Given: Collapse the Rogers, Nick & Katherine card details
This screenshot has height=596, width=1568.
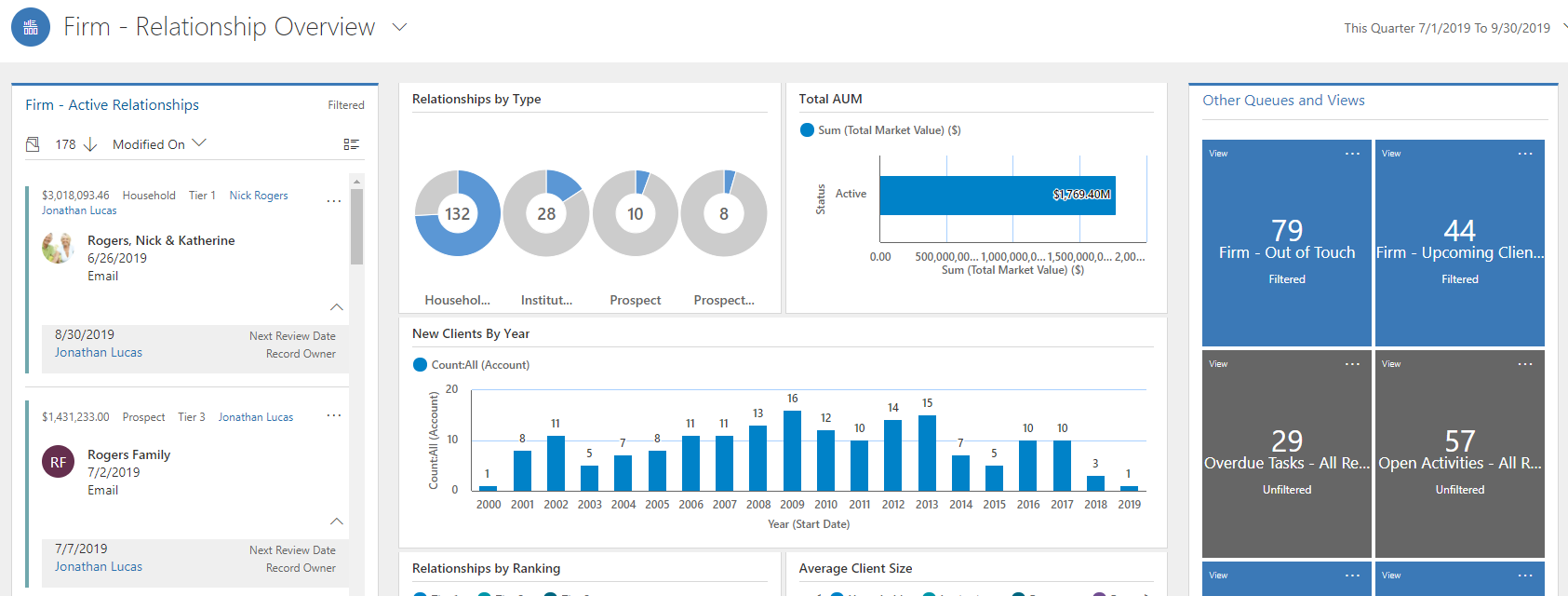Looking at the screenshot, I should click(x=337, y=307).
